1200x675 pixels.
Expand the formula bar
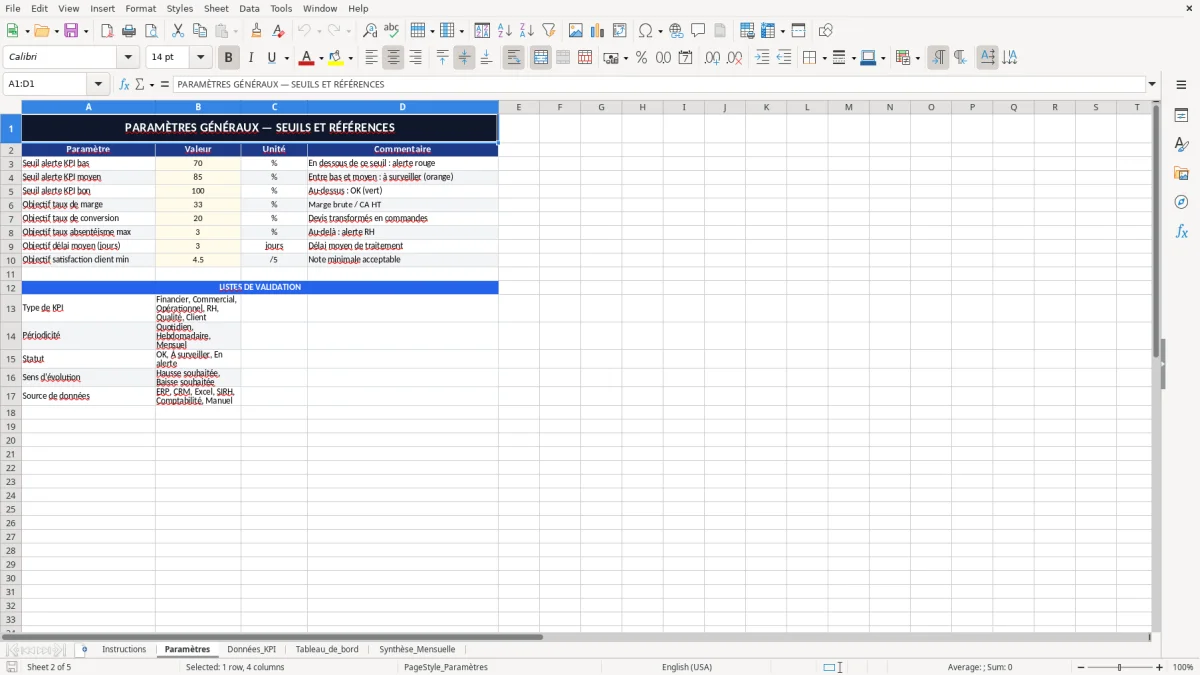pos(1152,84)
